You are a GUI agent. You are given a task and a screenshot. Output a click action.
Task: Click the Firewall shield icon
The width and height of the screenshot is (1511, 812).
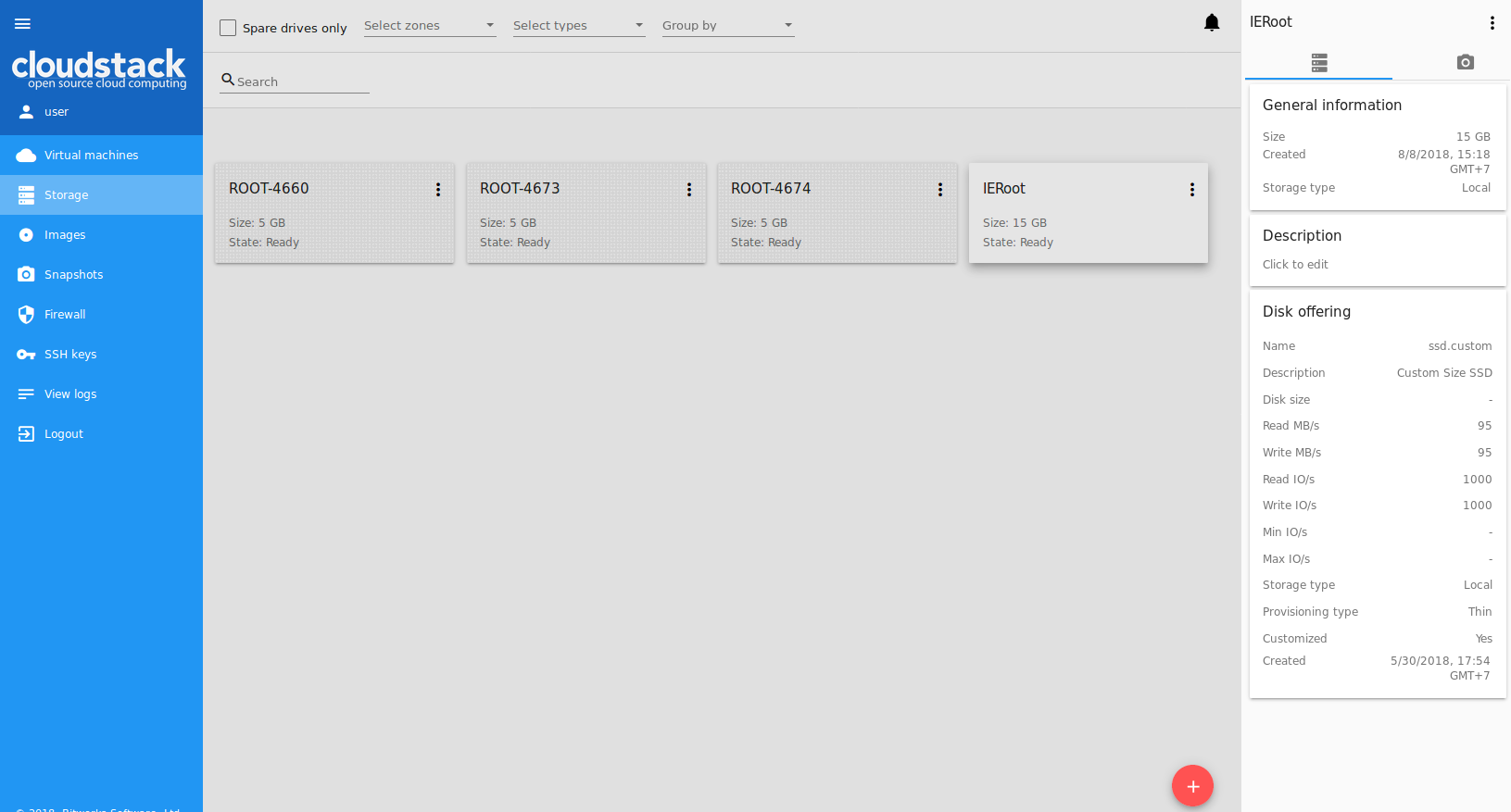click(26, 315)
